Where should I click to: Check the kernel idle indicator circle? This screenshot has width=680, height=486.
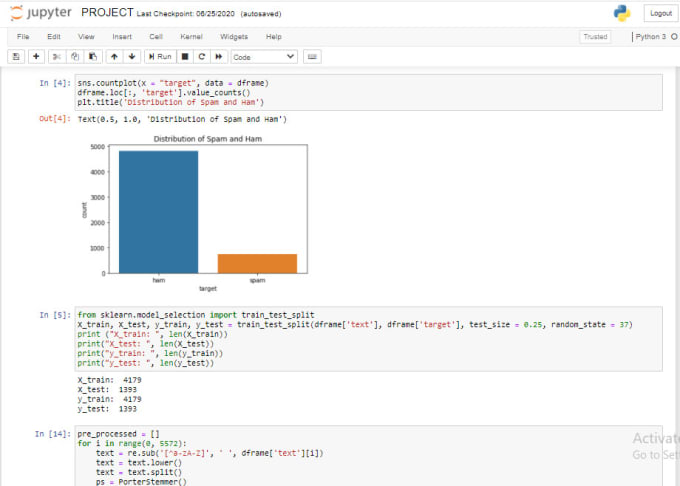coord(674,37)
